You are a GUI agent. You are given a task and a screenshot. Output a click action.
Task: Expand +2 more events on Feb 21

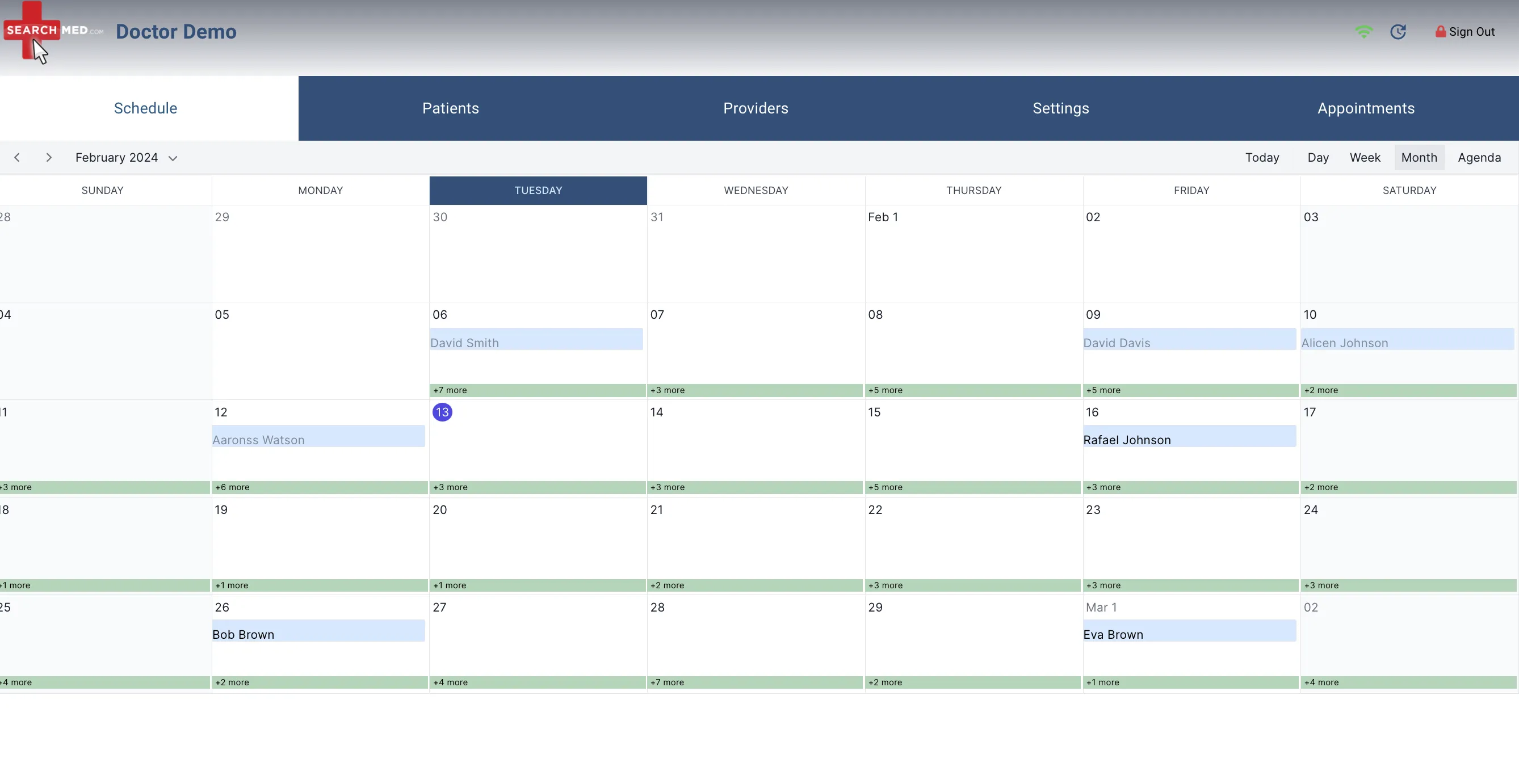(x=756, y=585)
